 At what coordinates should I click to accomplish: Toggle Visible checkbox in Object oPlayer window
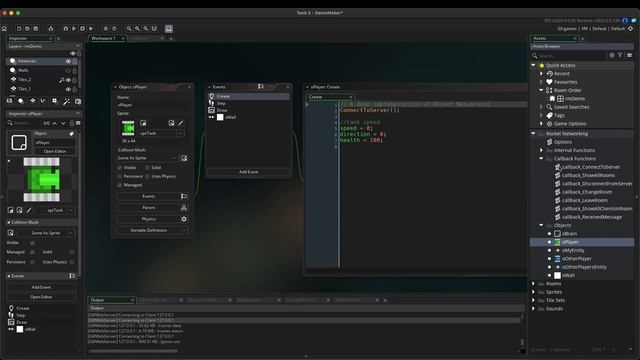point(120,168)
